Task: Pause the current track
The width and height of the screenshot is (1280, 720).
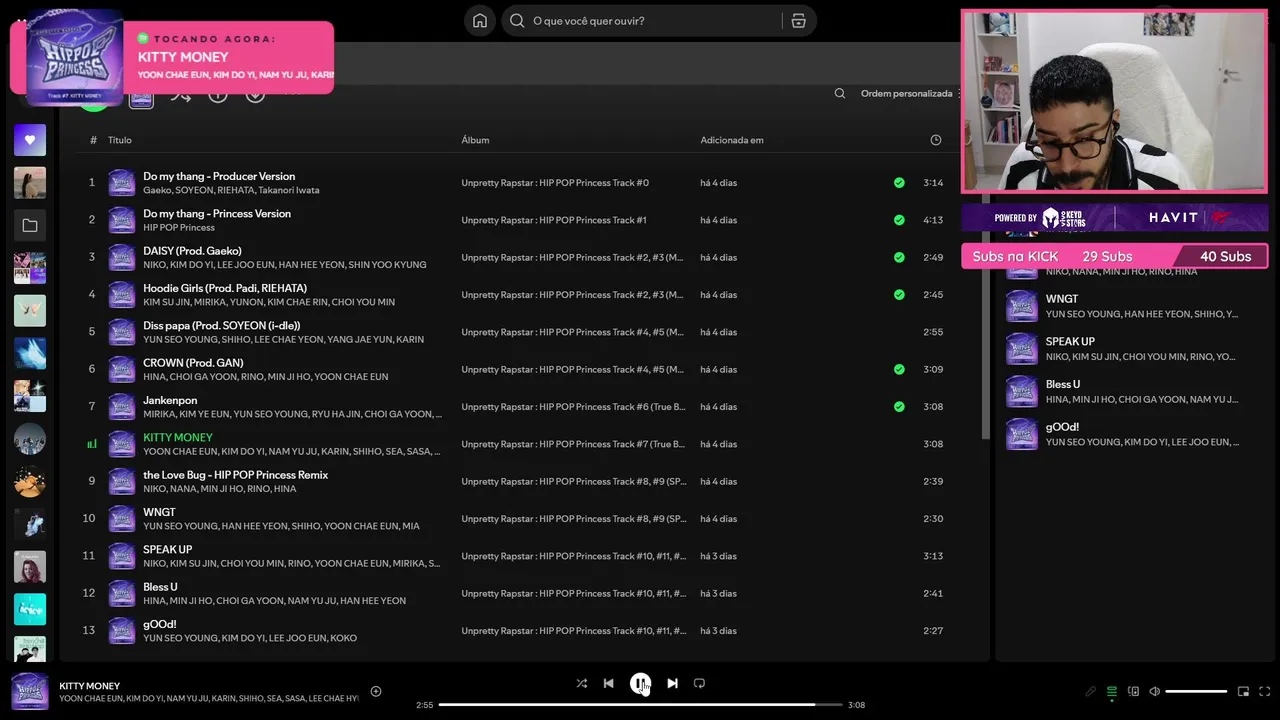Action: (640, 683)
